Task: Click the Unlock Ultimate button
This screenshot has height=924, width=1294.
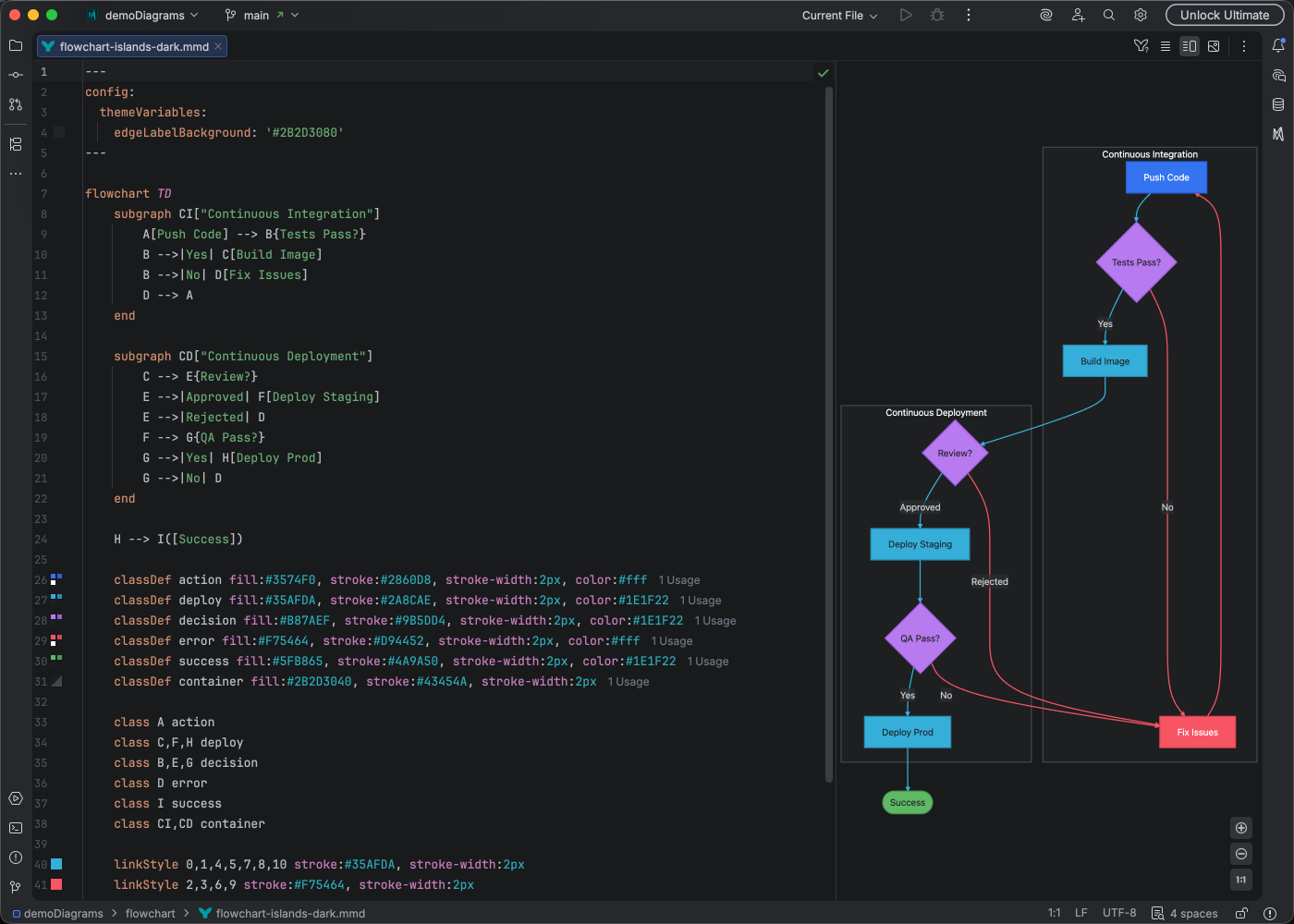Action: 1225,15
